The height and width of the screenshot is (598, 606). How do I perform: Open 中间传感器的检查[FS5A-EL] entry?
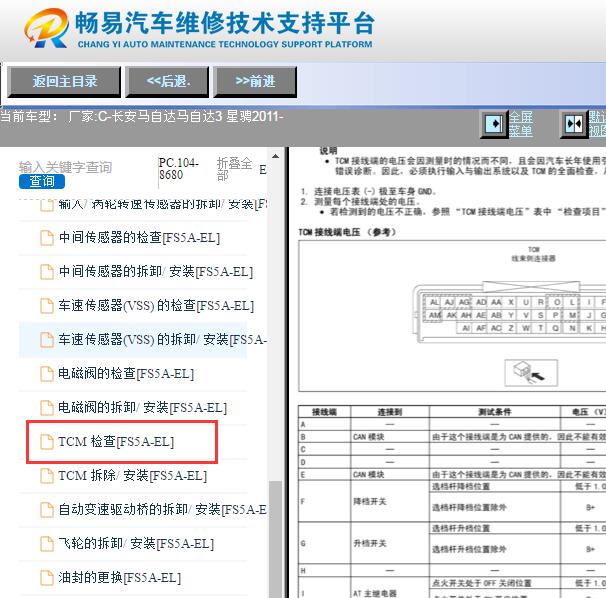click(139, 237)
